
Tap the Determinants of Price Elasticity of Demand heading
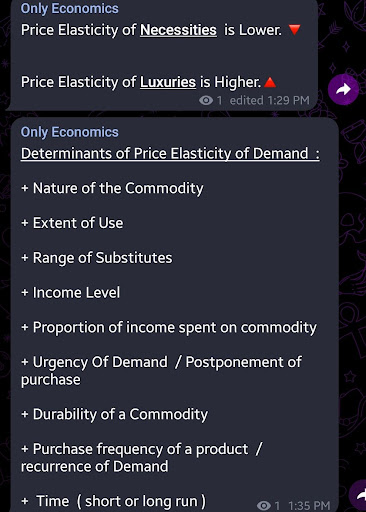click(170, 154)
